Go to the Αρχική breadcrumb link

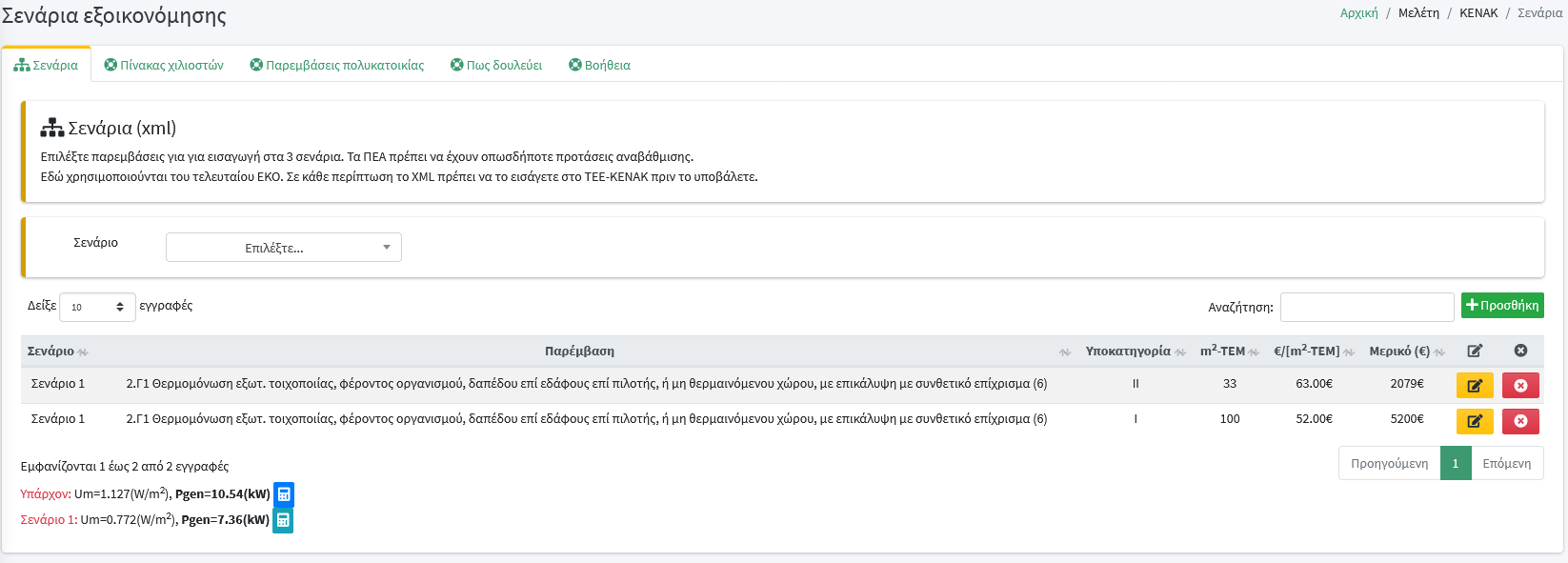tap(1358, 13)
